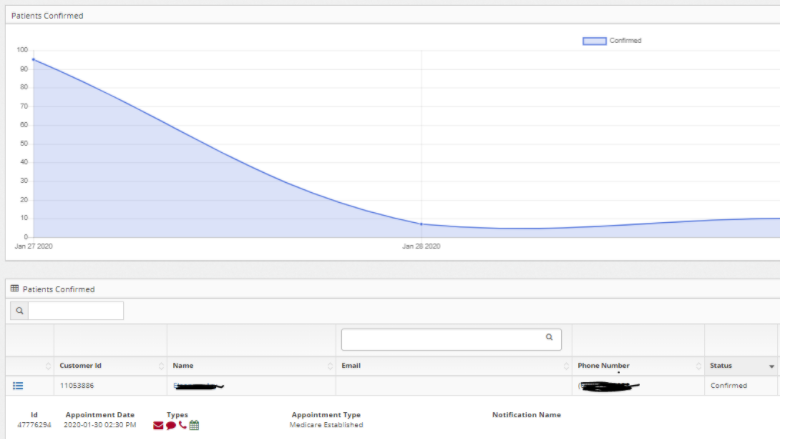Sort table by Status column arrow

(x=771, y=367)
